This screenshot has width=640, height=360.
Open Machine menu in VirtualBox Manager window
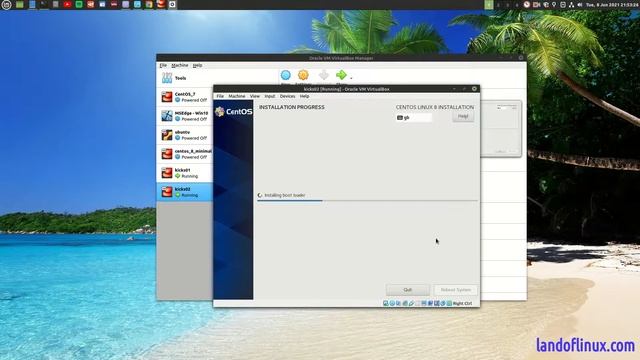tap(180, 65)
